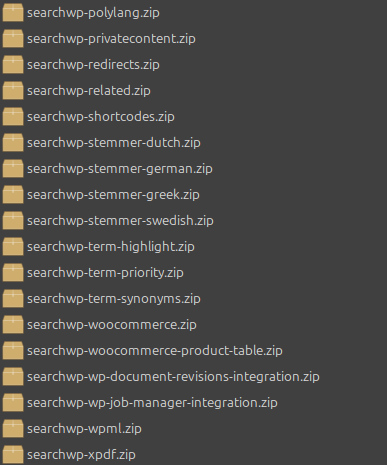Click the archive icon for searchwp-stemmer-swedish.zip
The width and height of the screenshot is (387, 465).
(x=13, y=221)
